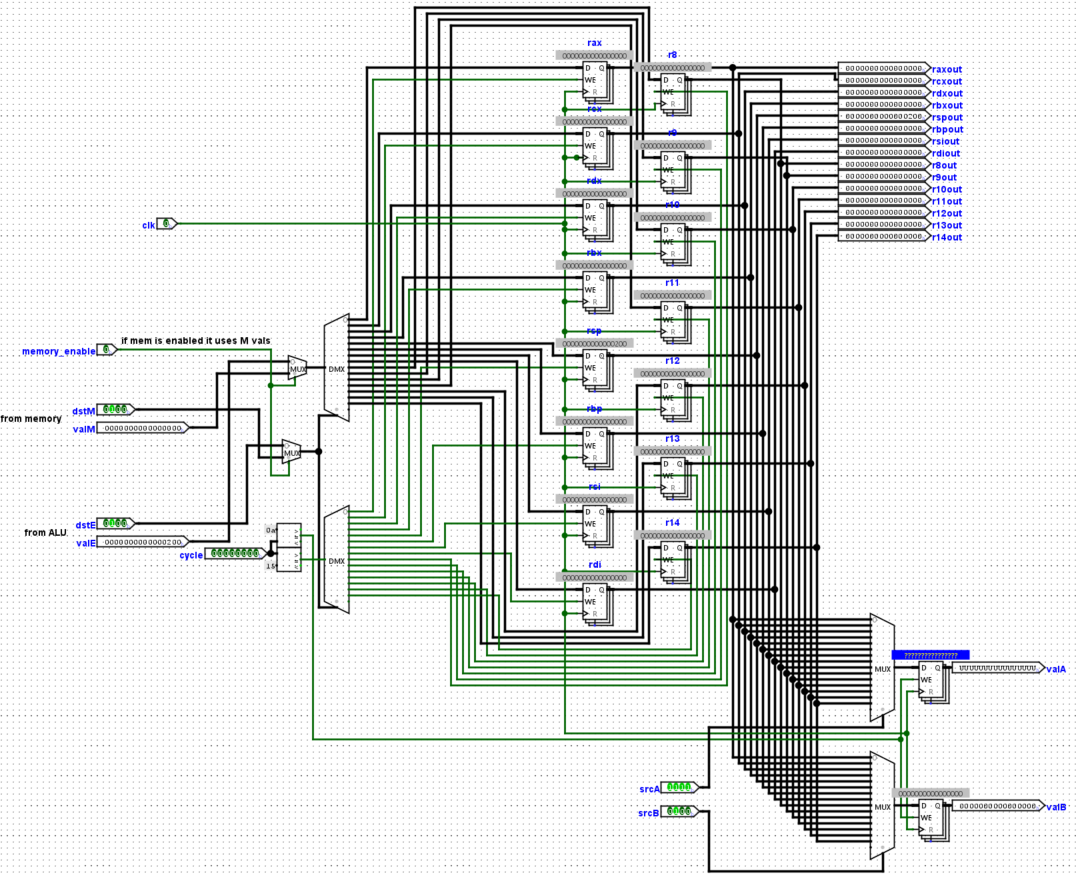Select the valE input pin value
This screenshot has height=875, width=1076.
(143, 542)
